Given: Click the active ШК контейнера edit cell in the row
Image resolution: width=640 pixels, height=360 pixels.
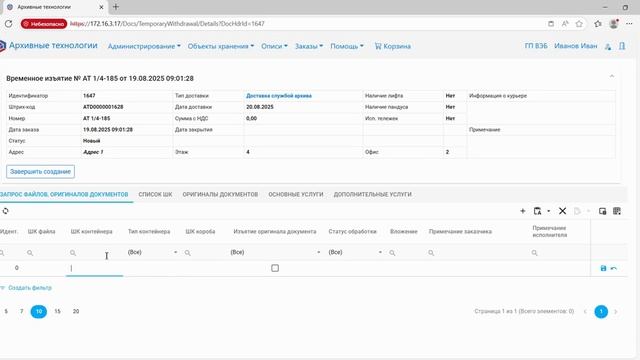Looking at the screenshot, I should [95, 268].
